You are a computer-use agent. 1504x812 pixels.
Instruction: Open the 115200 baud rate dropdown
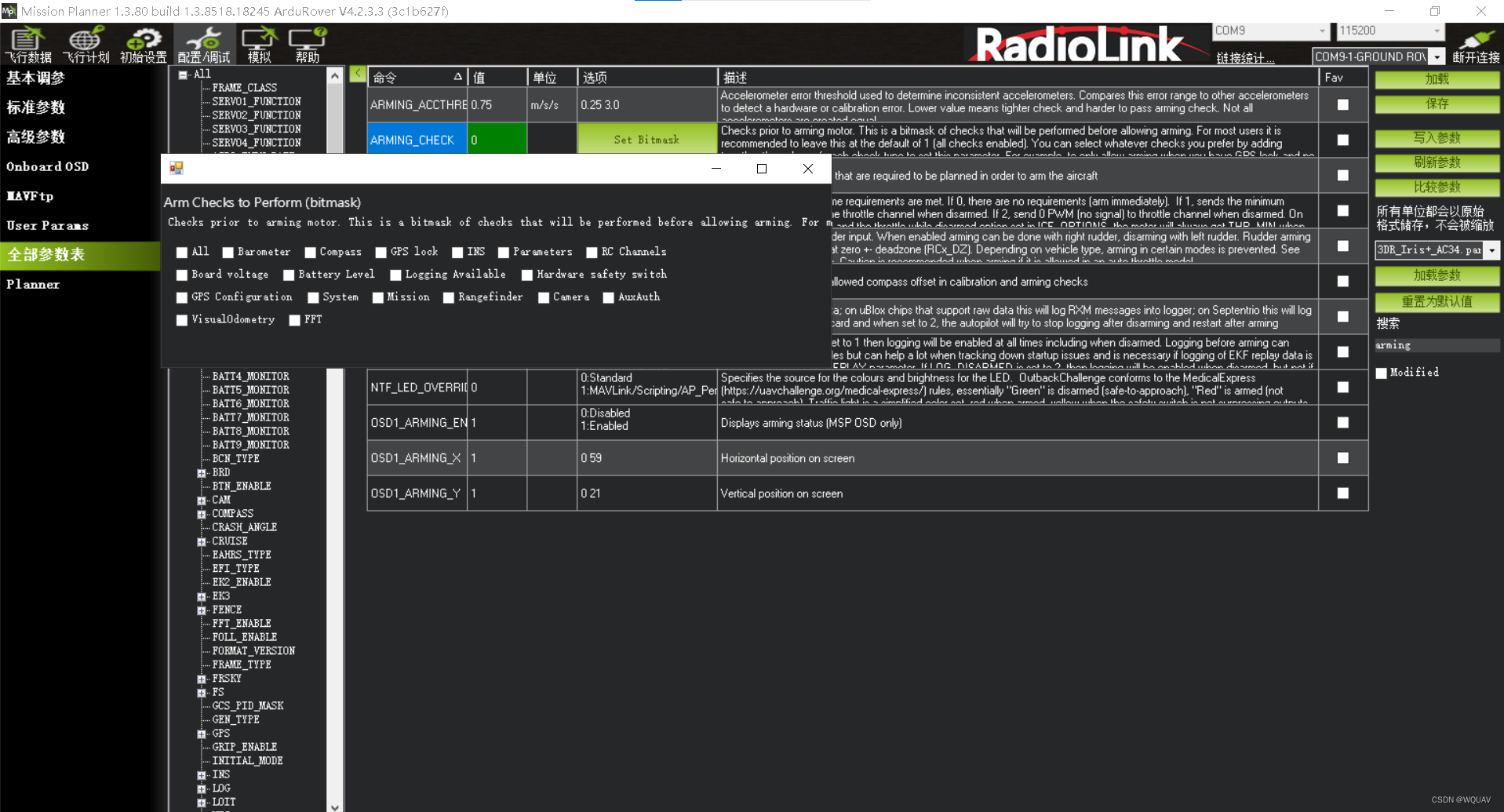1437,31
